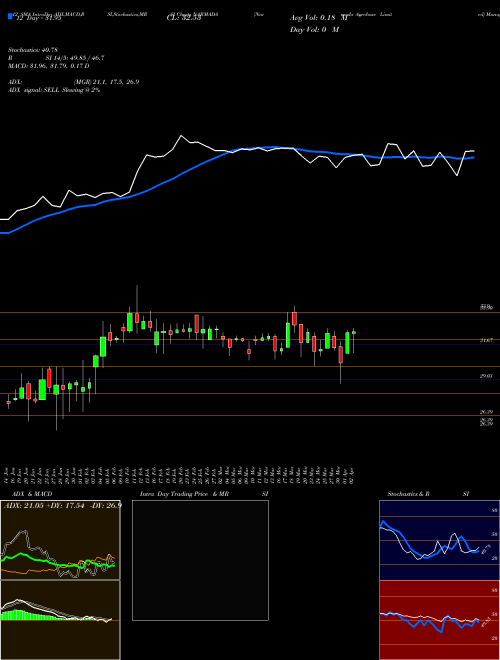Open the MACD histogram chart panel

coord(60,620)
